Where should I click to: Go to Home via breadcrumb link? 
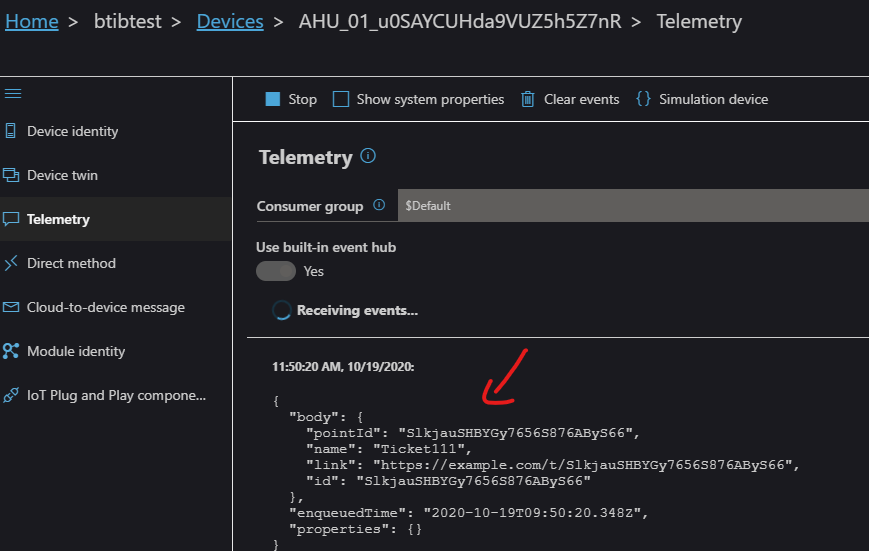tap(32, 21)
